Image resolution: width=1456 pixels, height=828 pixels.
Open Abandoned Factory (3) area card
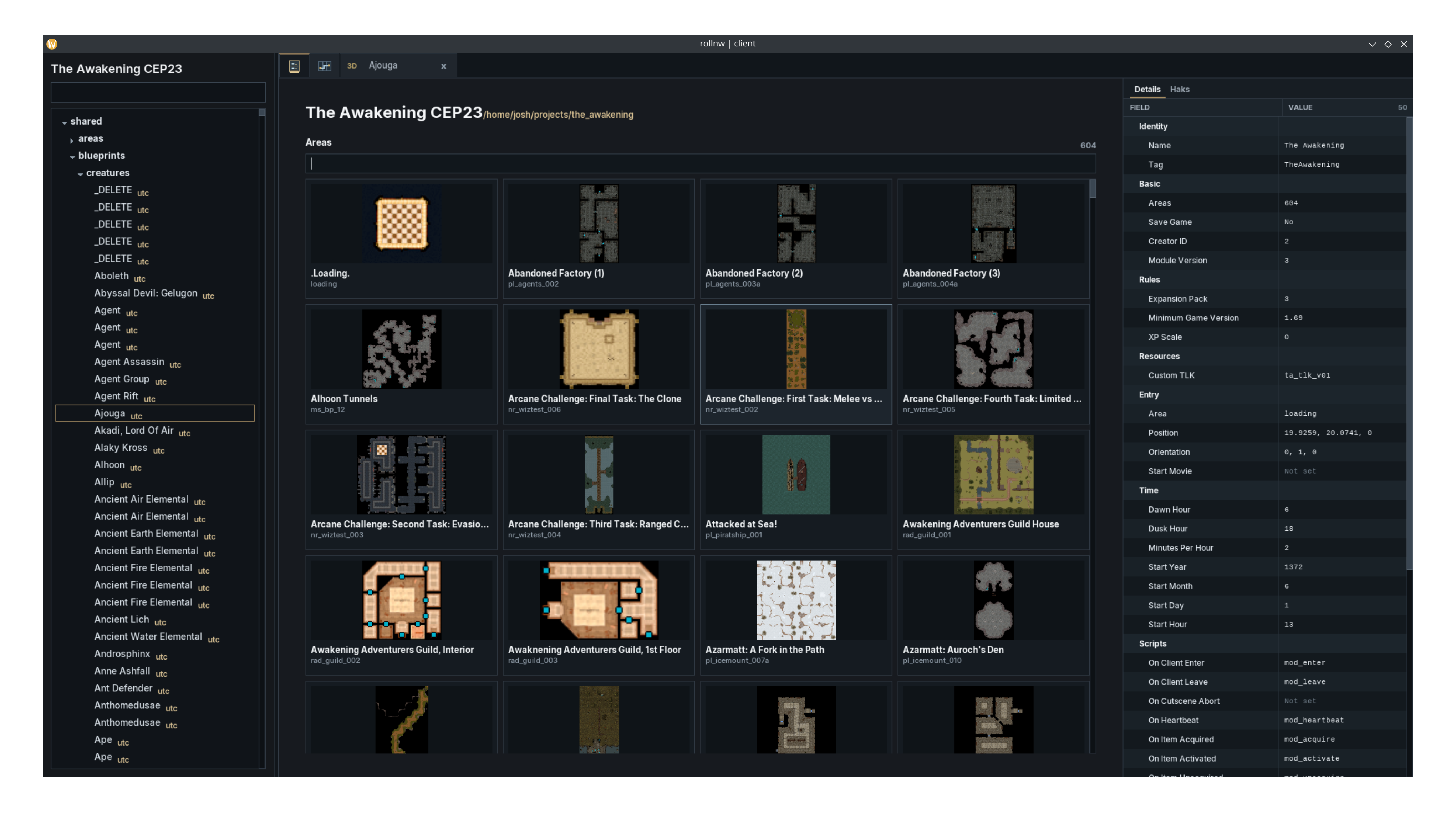pos(993,239)
